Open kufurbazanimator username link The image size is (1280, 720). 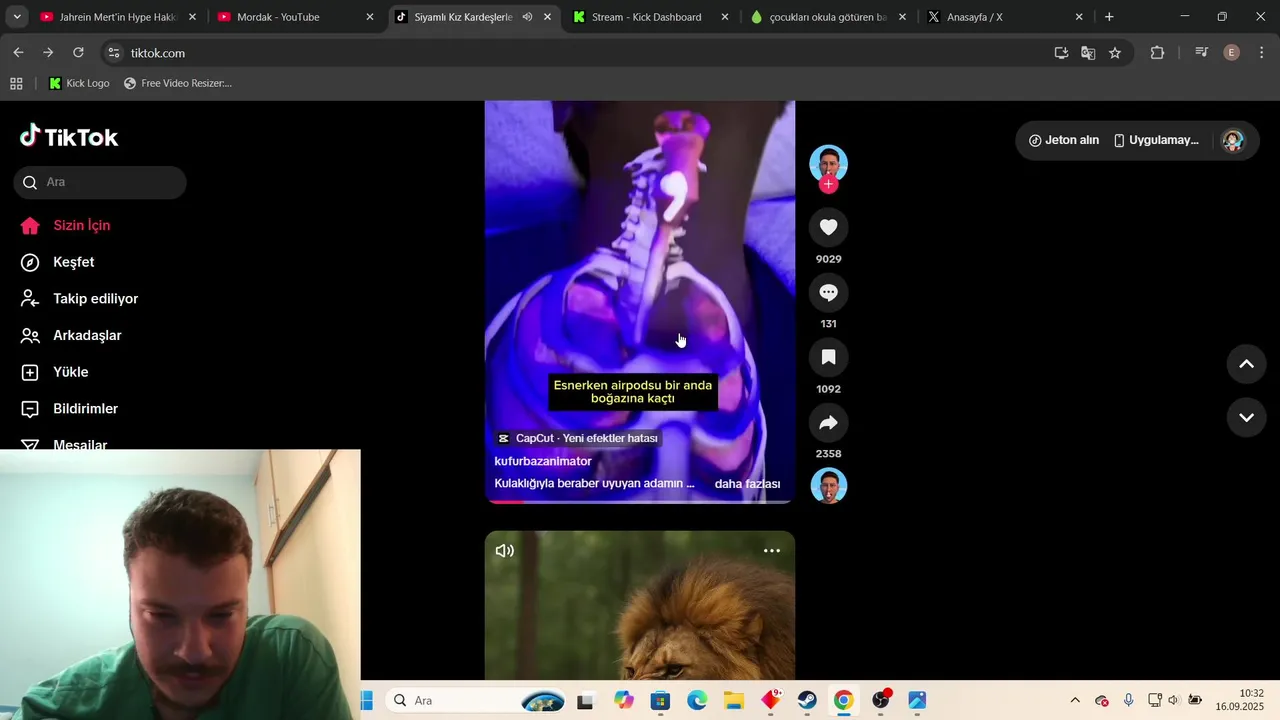[543, 461]
